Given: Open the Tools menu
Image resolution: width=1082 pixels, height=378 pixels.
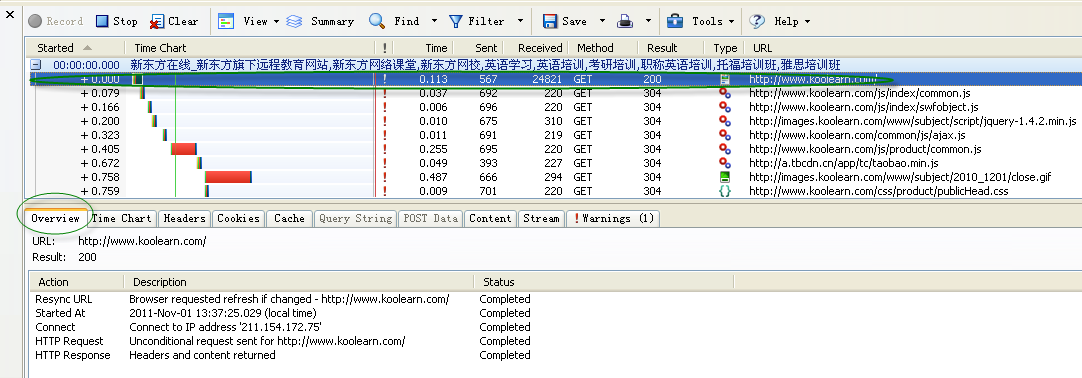Looking at the screenshot, I should click(x=700, y=21).
